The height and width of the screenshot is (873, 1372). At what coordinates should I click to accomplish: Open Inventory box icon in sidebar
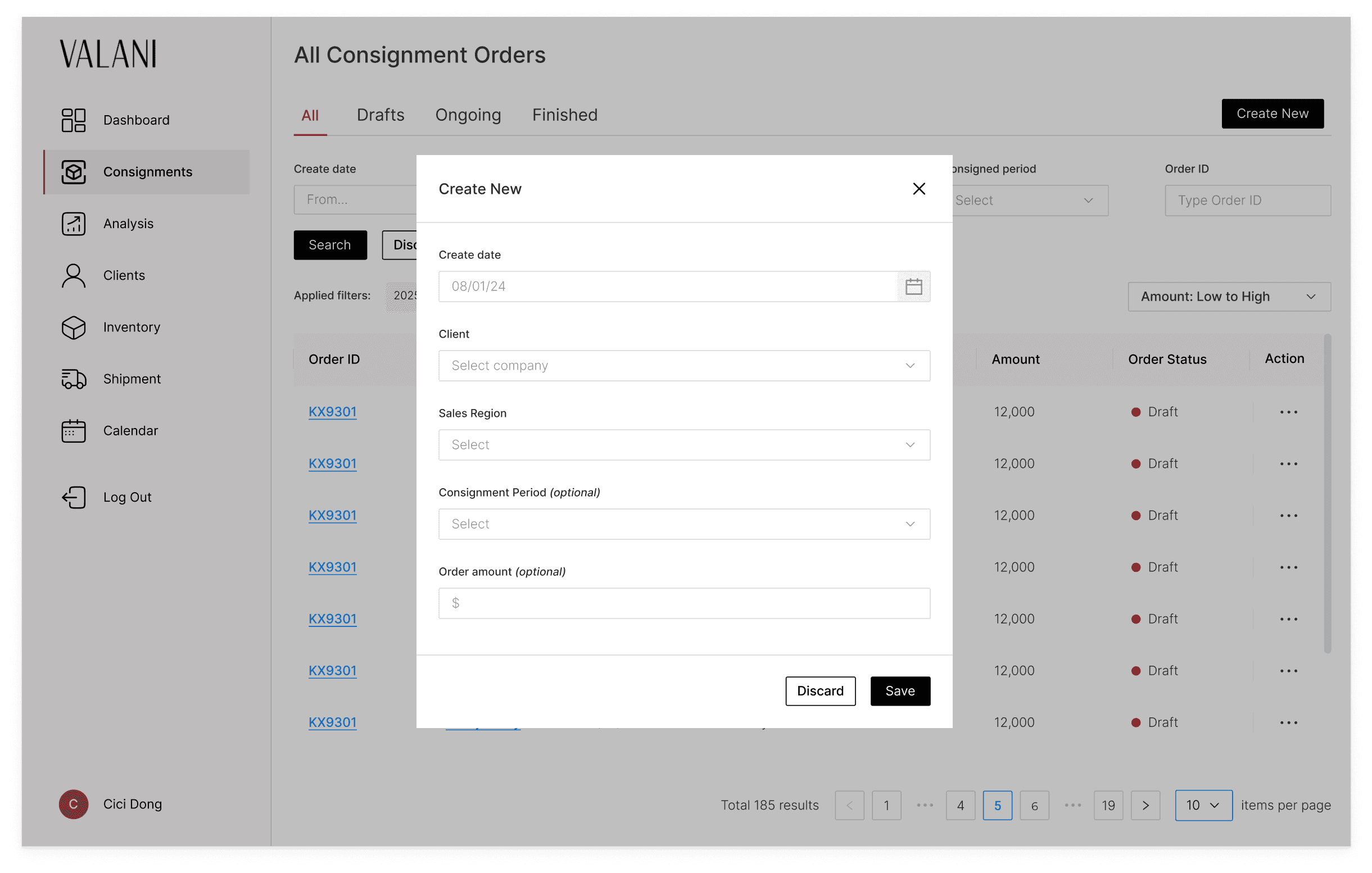pos(74,328)
